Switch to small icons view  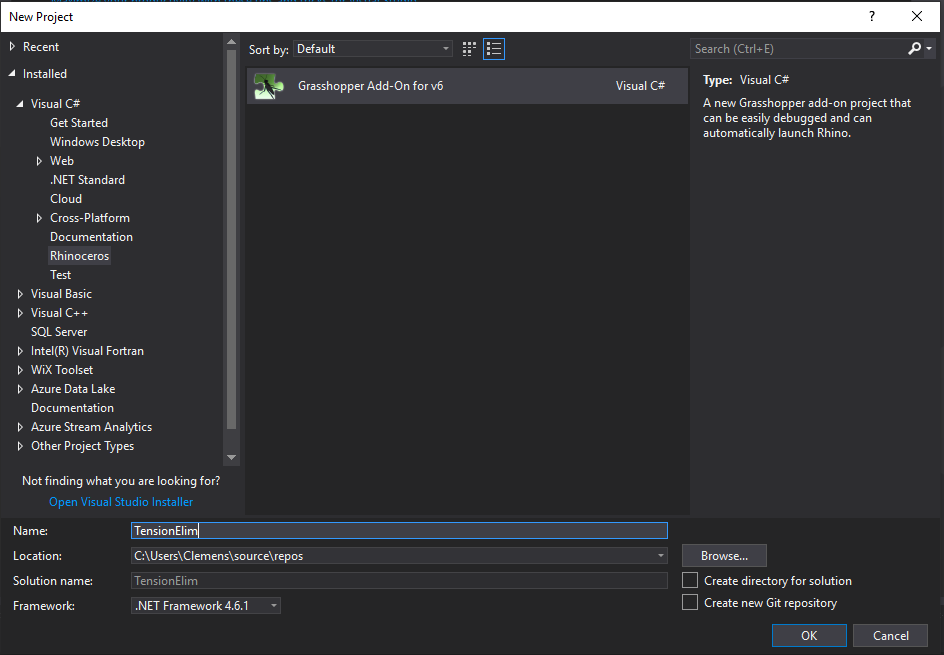(470, 49)
